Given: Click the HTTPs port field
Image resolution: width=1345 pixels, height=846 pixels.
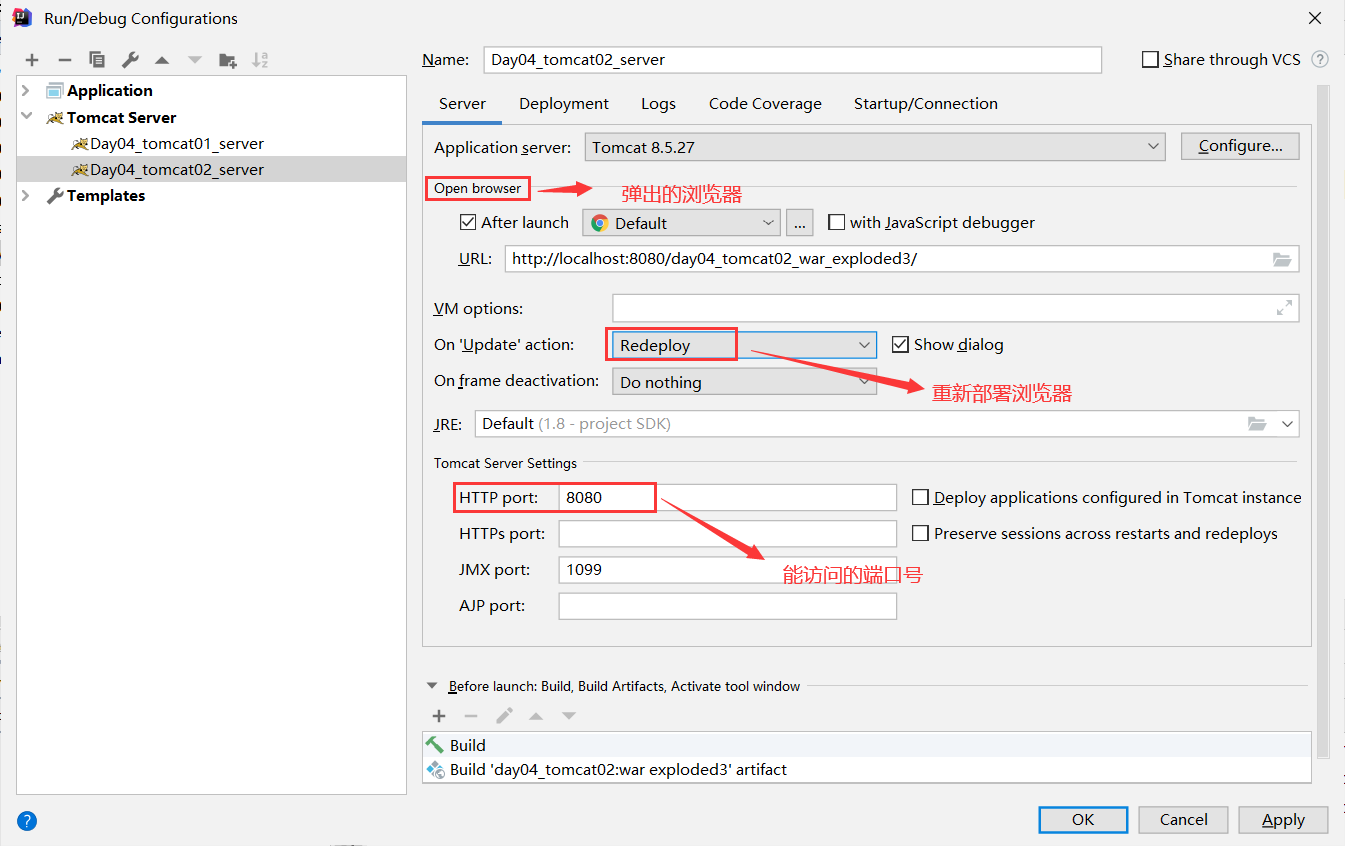Looking at the screenshot, I should click(x=728, y=533).
